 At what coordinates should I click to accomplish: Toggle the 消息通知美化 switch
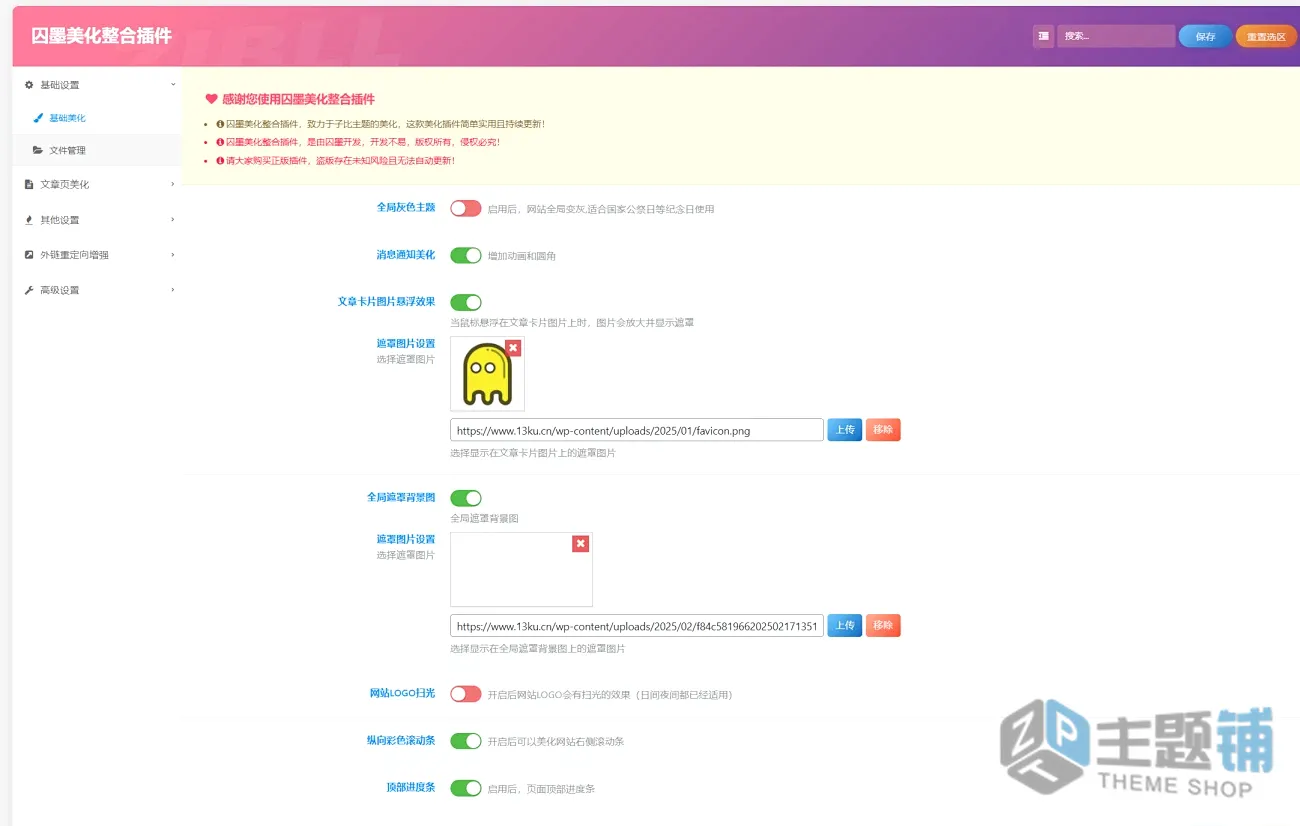pos(466,255)
